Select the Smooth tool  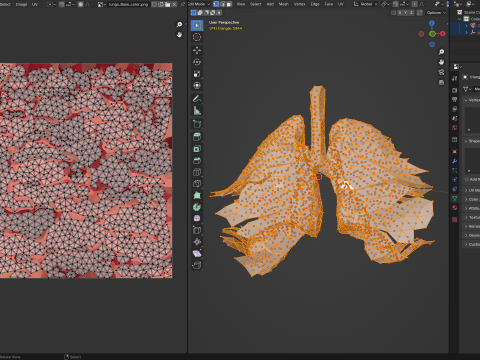point(197,219)
